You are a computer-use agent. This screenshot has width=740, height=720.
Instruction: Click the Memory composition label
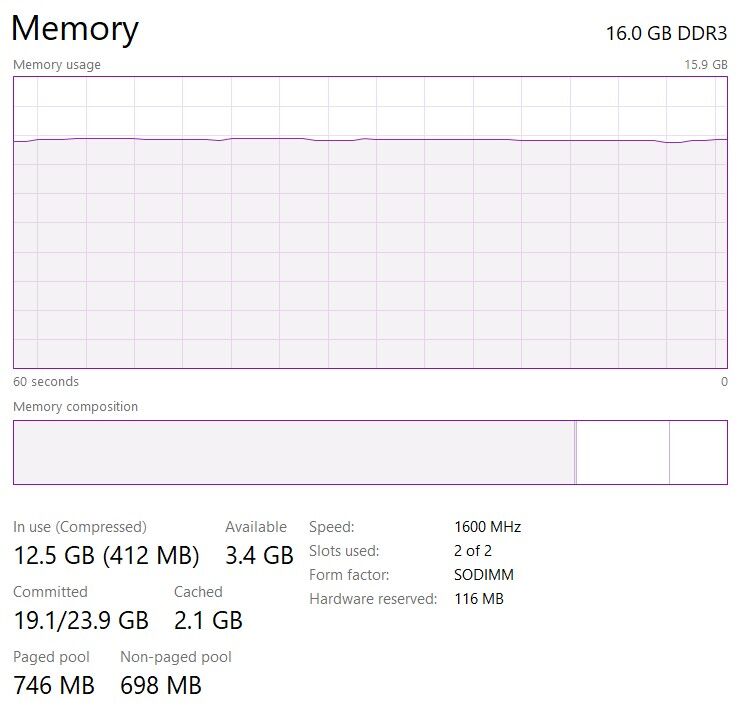76,407
